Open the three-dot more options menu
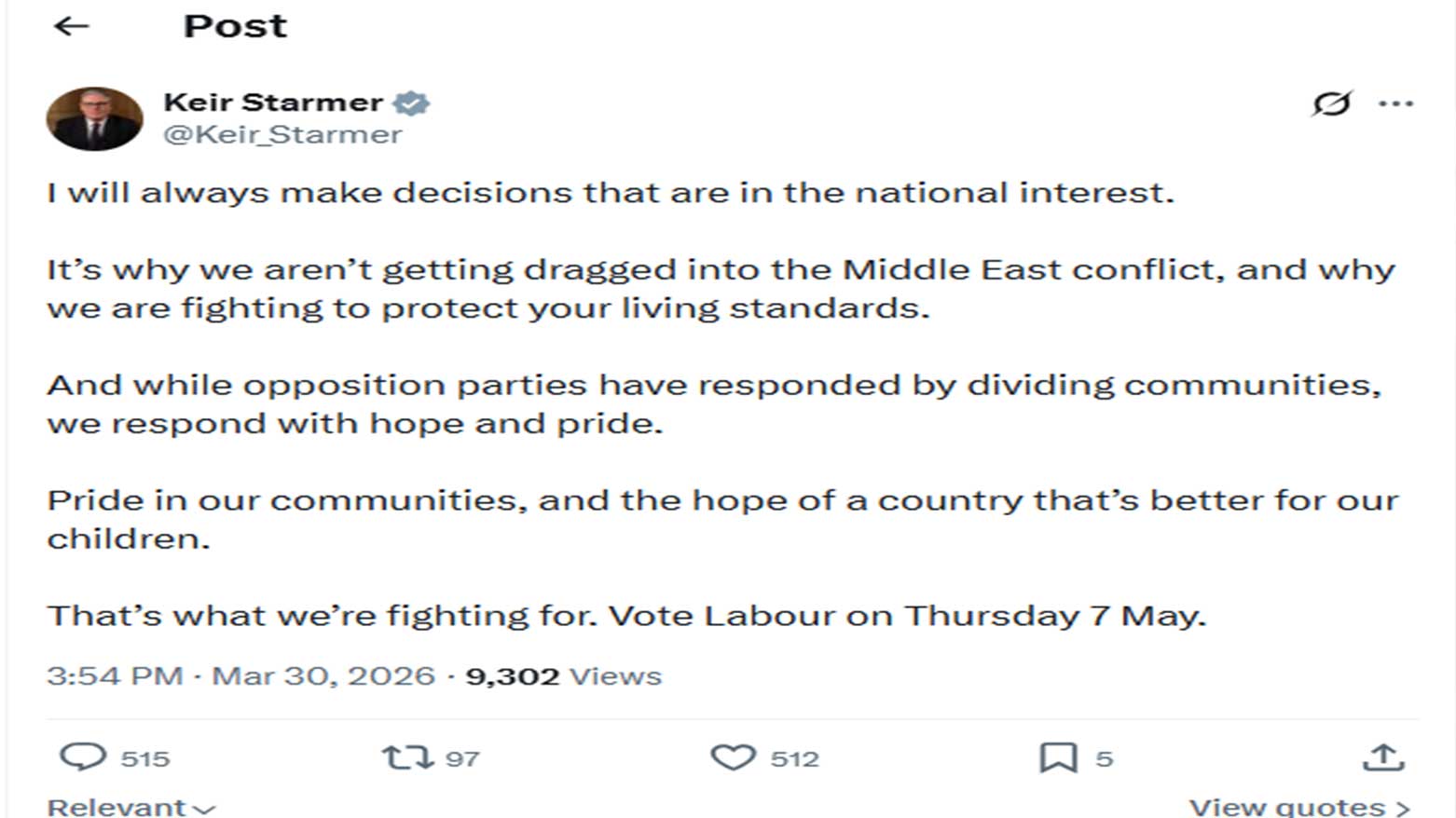The width and height of the screenshot is (1456, 818). pyautogui.click(x=1395, y=103)
